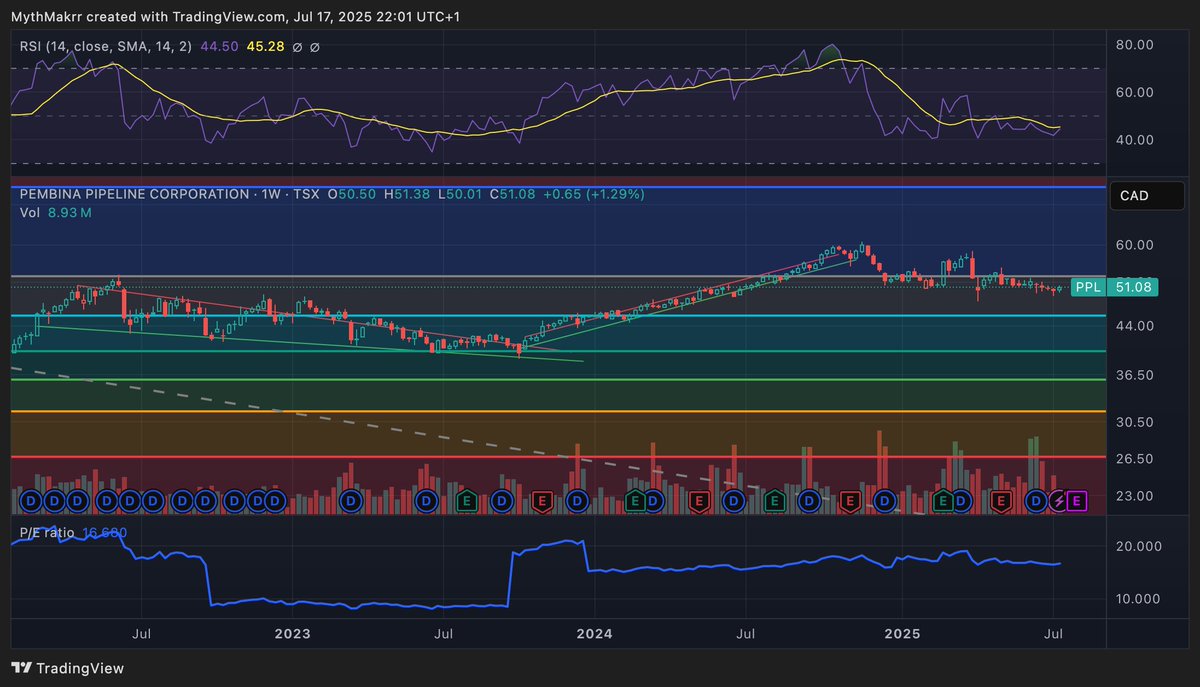Select the leftmost red earnings E marker
This screenshot has height=687, width=1200.
[542, 499]
